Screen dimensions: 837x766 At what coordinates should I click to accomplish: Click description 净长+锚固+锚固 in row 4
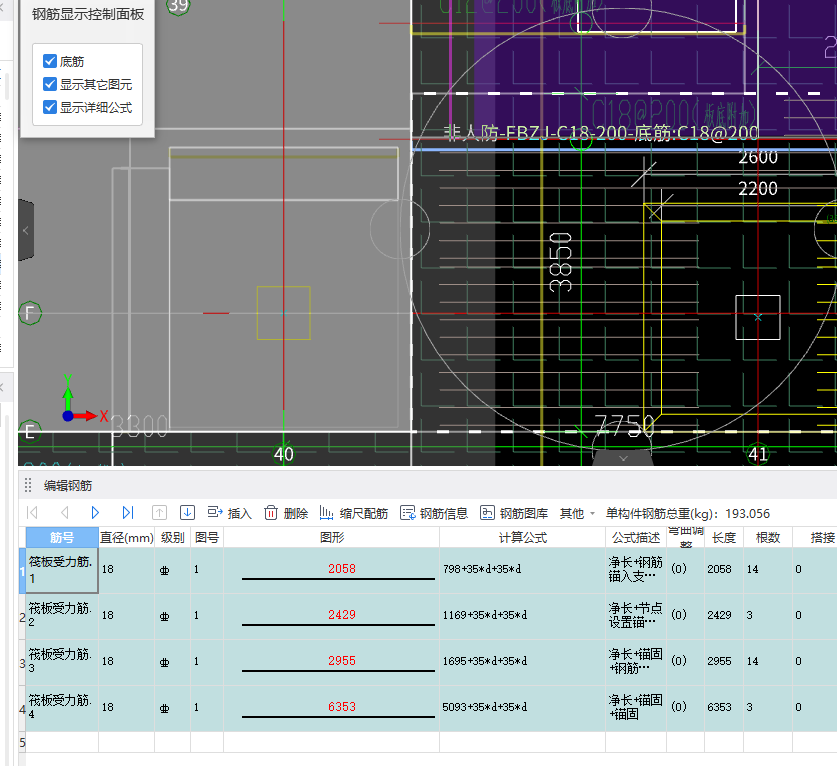click(x=635, y=707)
